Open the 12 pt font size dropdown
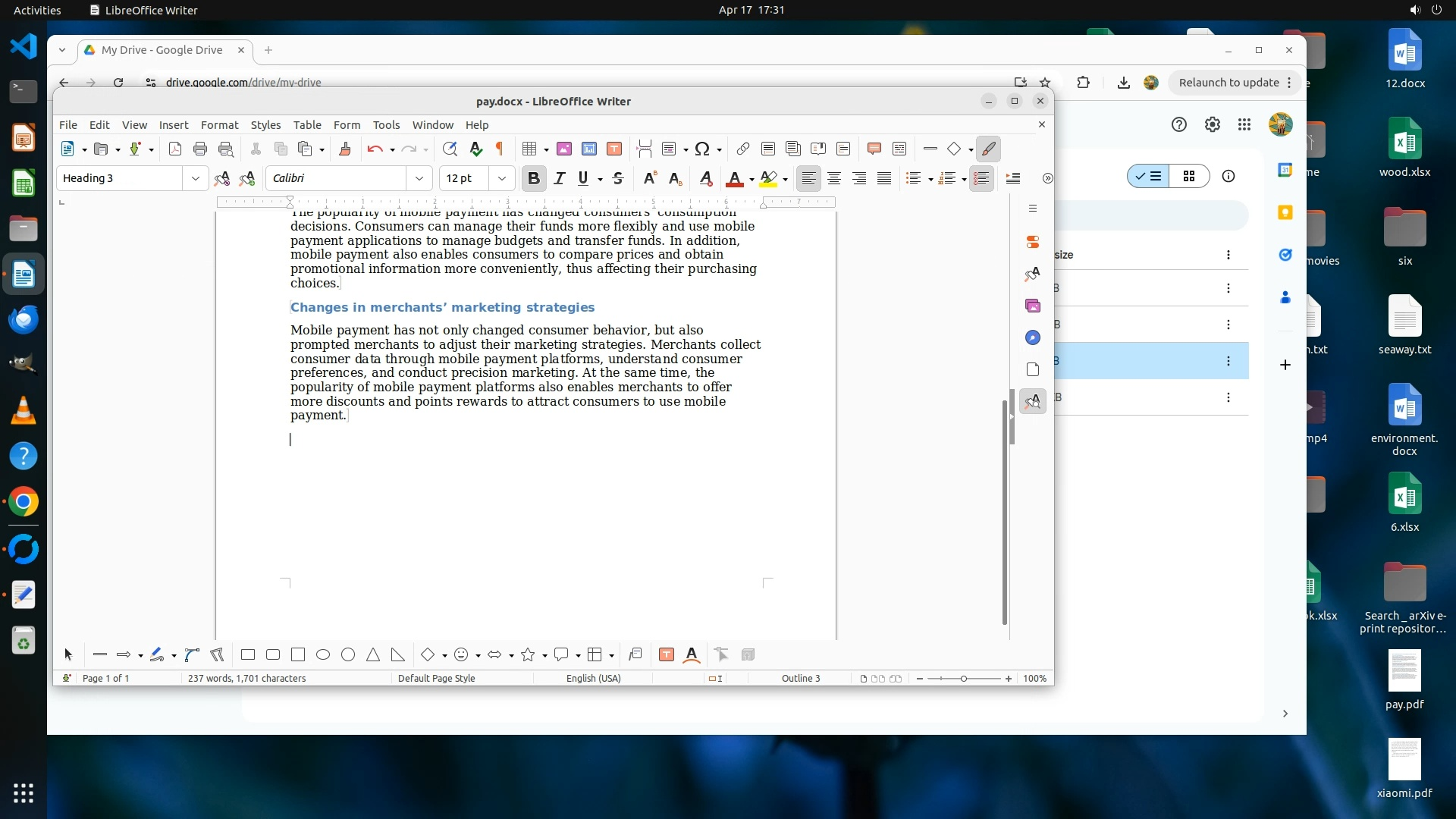1456x819 pixels. coord(502,178)
